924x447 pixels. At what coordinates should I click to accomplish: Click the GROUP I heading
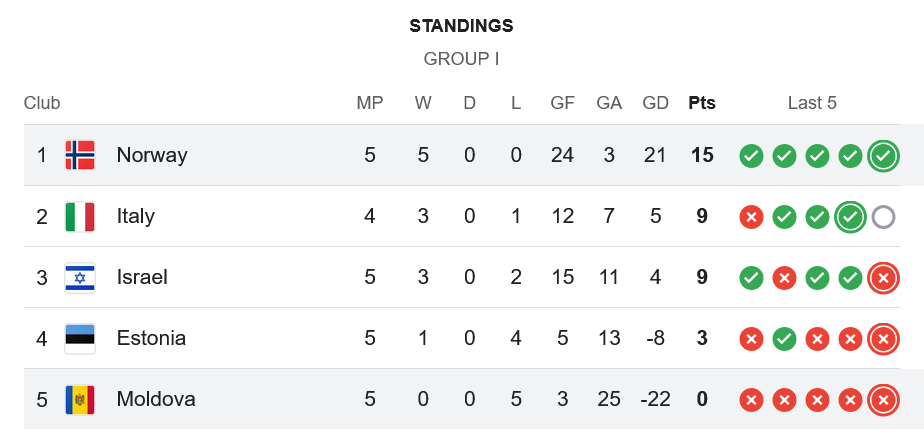462,59
